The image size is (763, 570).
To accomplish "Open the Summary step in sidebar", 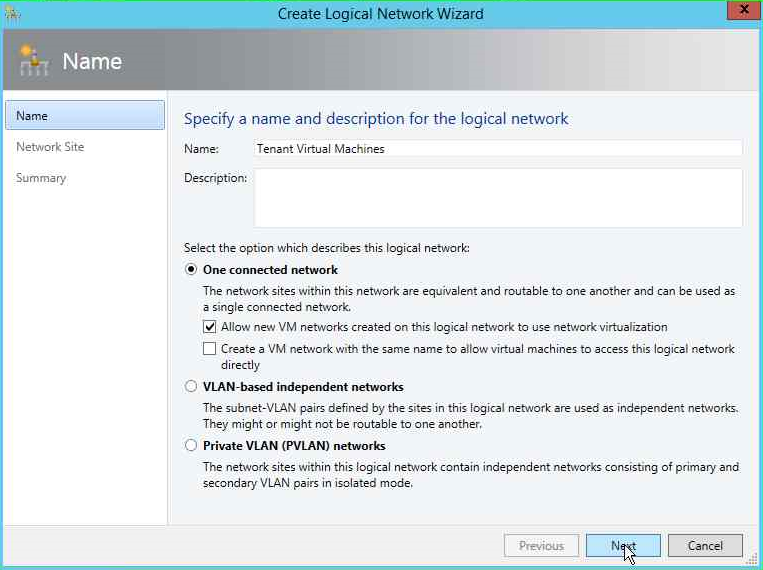I will pyautogui.click(x=41, y=178).
